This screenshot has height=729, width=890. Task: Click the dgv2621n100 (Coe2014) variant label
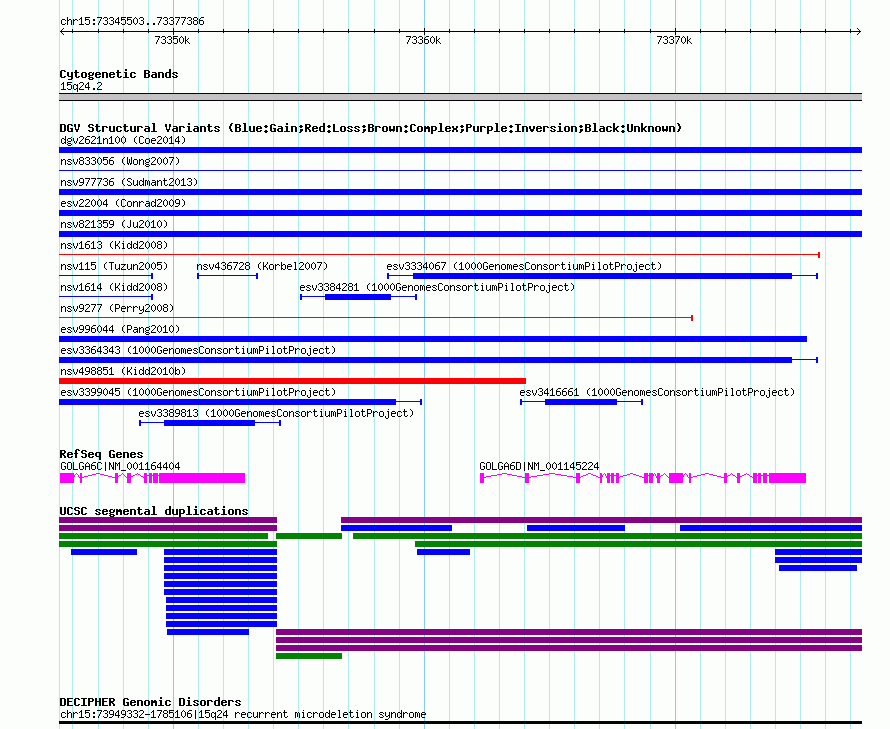123,140
